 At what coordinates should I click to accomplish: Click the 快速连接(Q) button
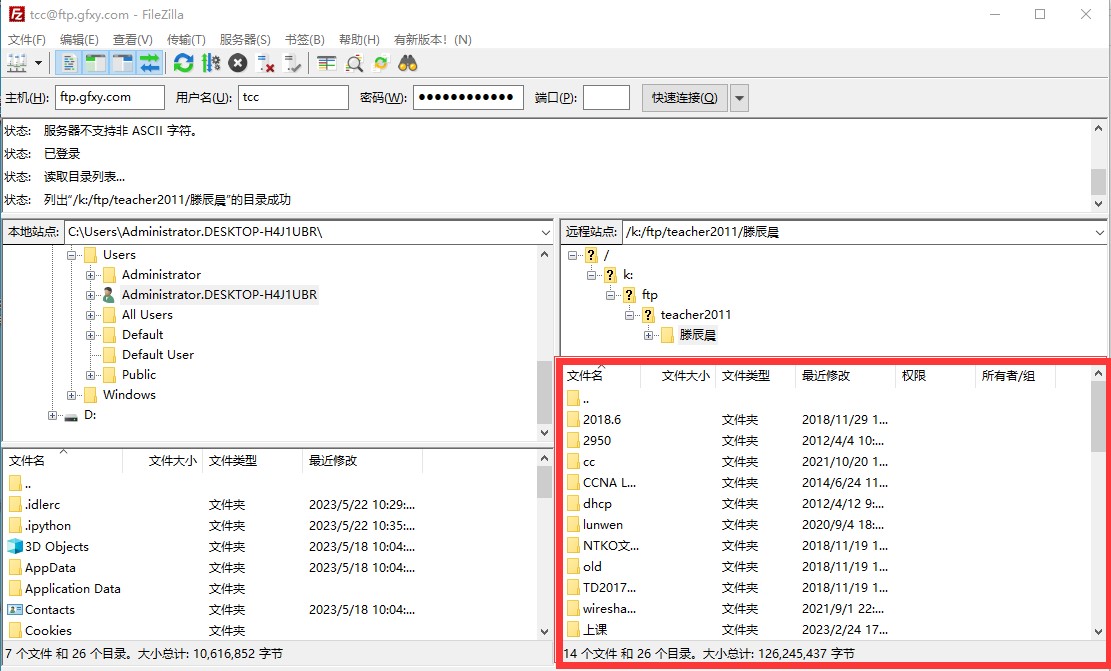tap(685, 98)
